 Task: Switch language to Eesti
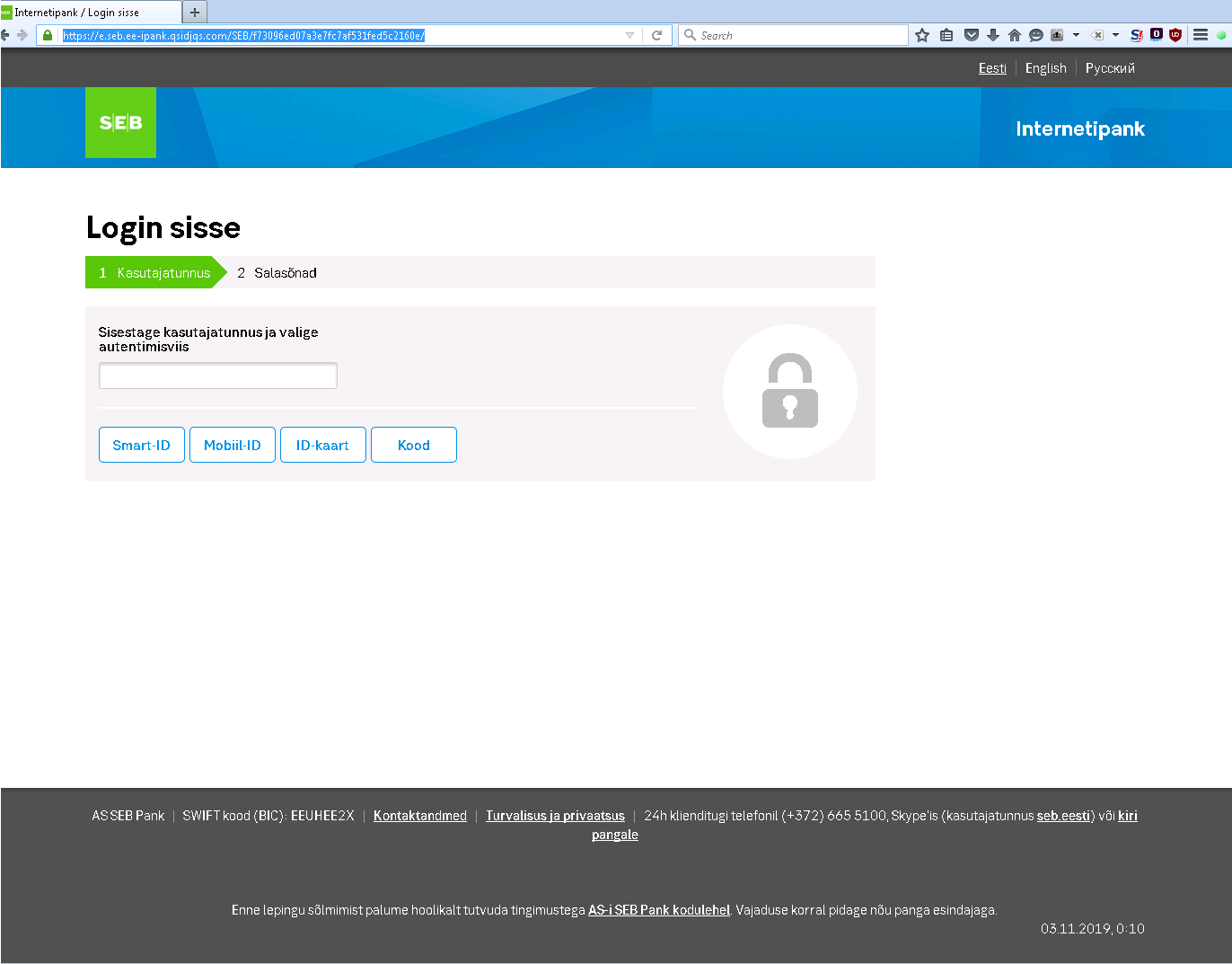pos(992,68)
